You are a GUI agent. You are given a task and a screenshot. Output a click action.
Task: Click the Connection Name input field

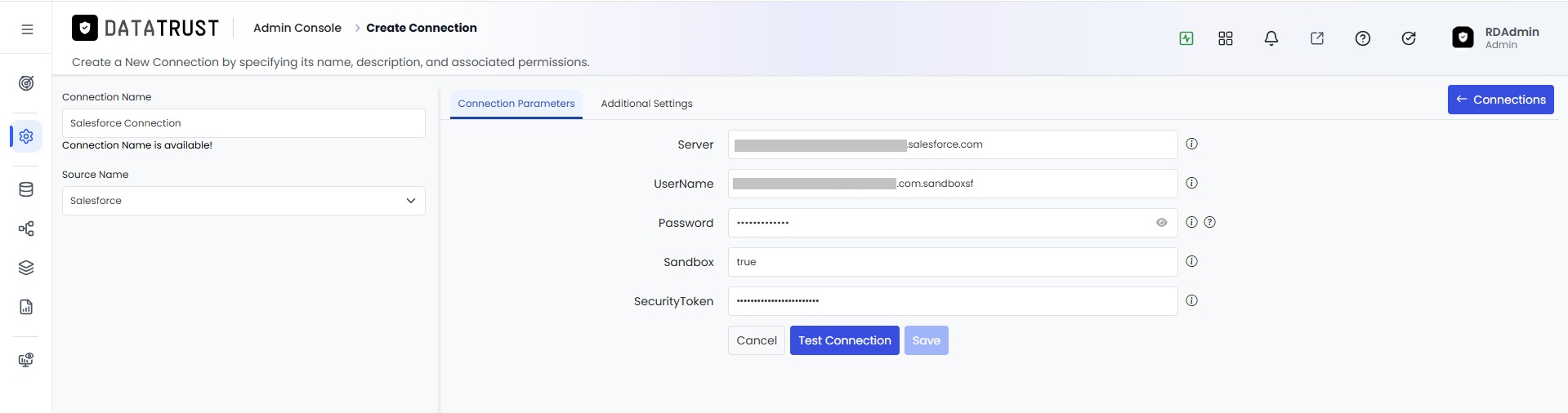coord(243,123)
